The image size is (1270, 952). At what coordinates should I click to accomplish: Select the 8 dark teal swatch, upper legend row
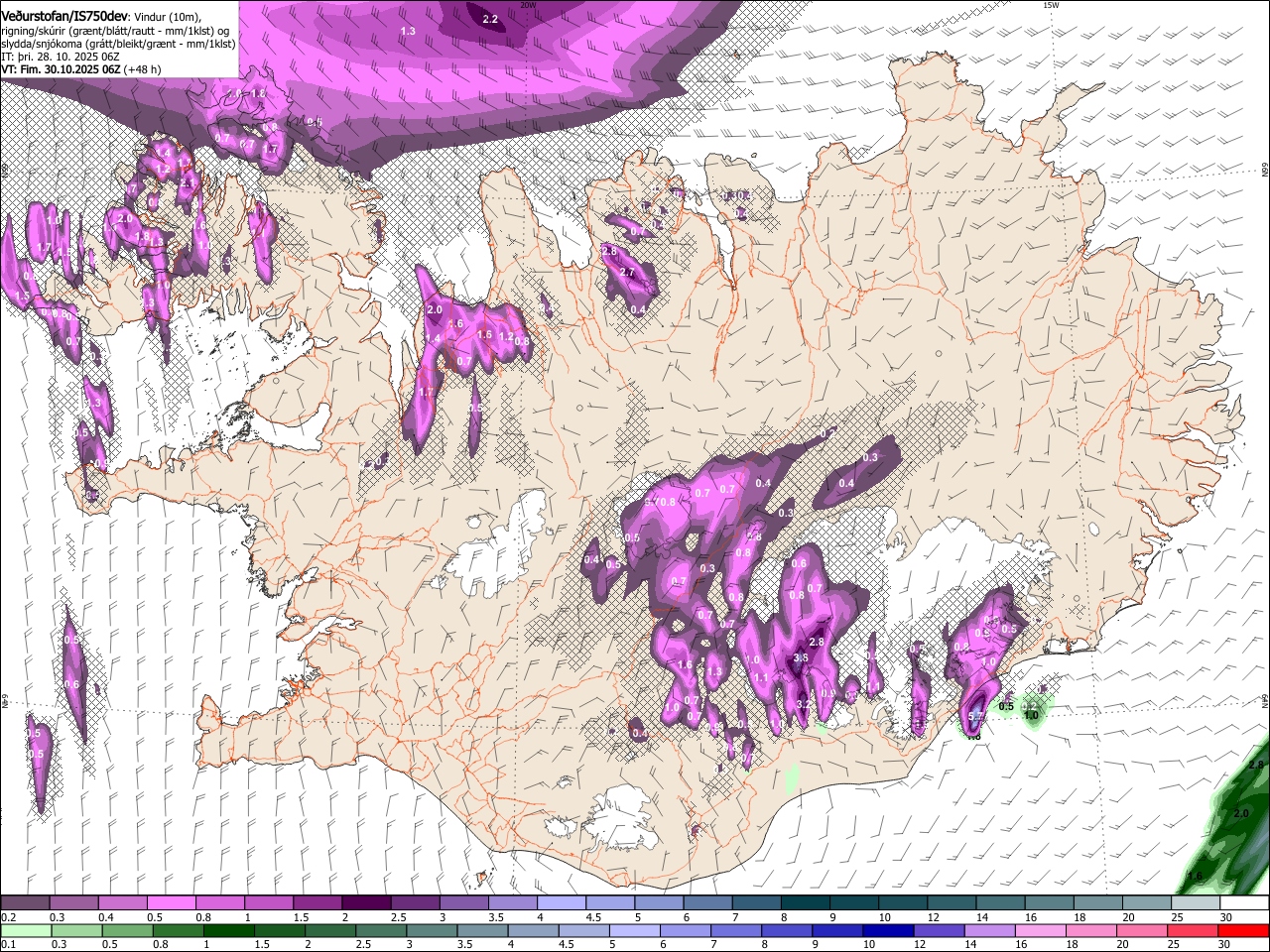[x=806, y=903]
